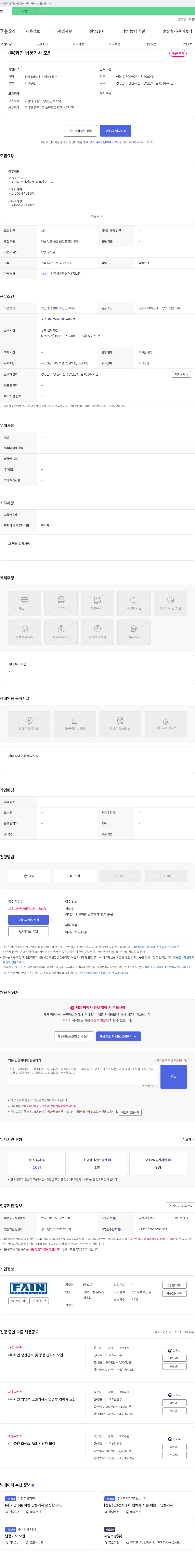Click the 허위구인광고 신고 button

click(x=180, y=1206)
